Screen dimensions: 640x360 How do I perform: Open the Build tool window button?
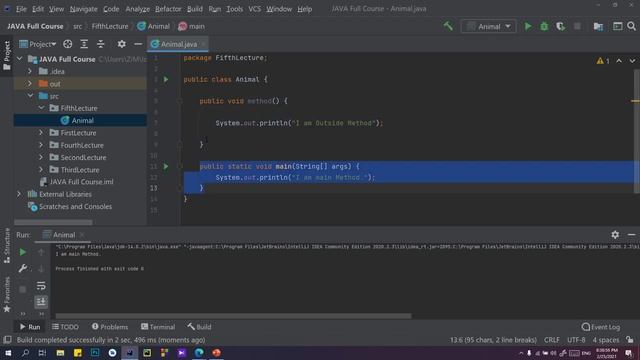[x=199, y=327]
